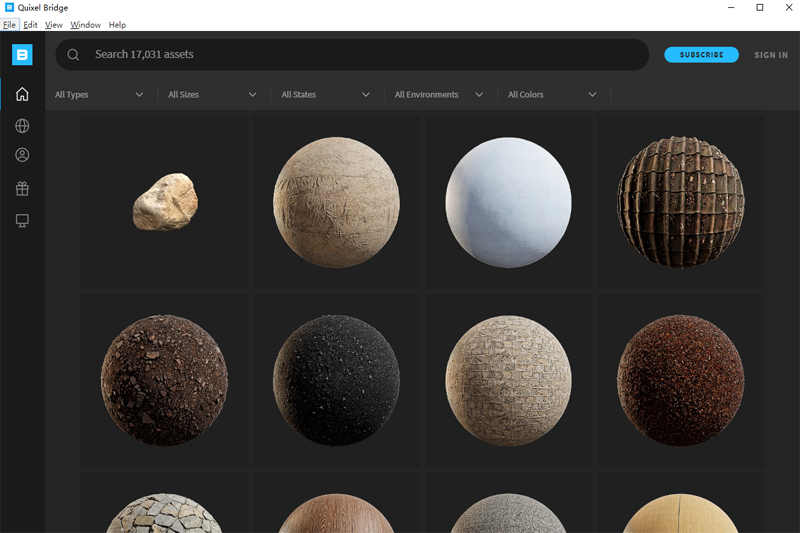
Task: Open the globe Collections icon in the sidebar
Action: (x=22, y=125)
